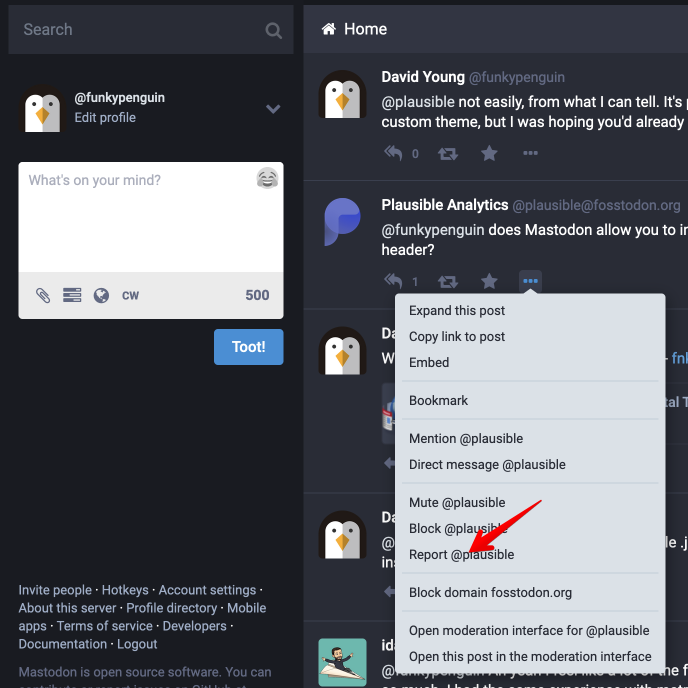Open the more menu on David Young's post
The width and height of the screenshot is (688, 688).
click(x=530, y=153)
